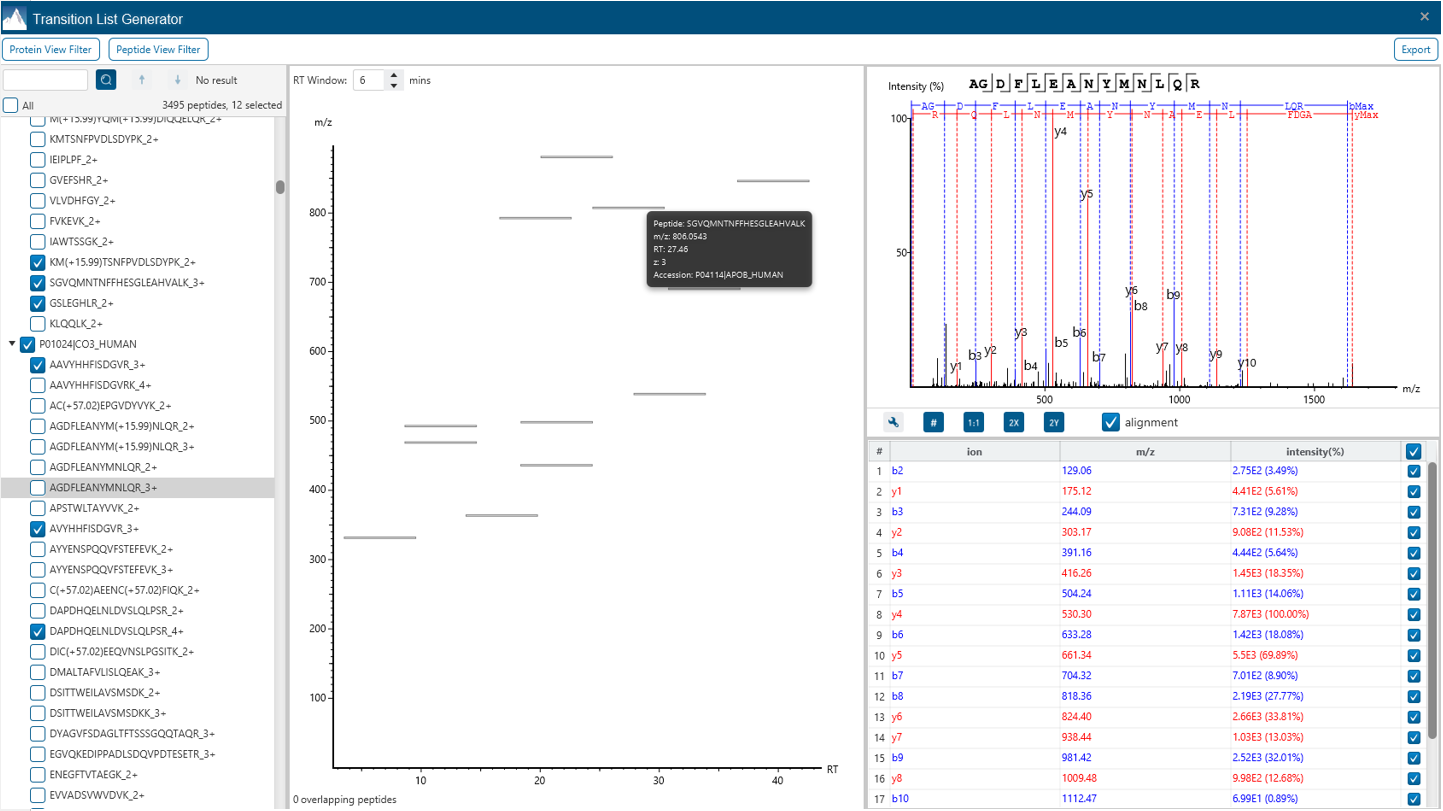Uncheck the b2 ion row checkbox
The width and height of the screenshot is (1443, 811).
1413,471
